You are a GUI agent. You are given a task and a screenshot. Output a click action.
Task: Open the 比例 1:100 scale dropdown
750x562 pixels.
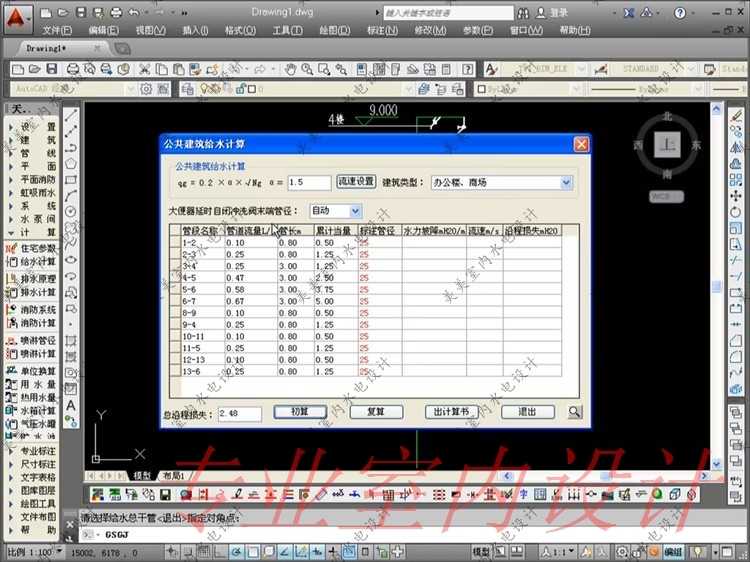coord(59,551)
